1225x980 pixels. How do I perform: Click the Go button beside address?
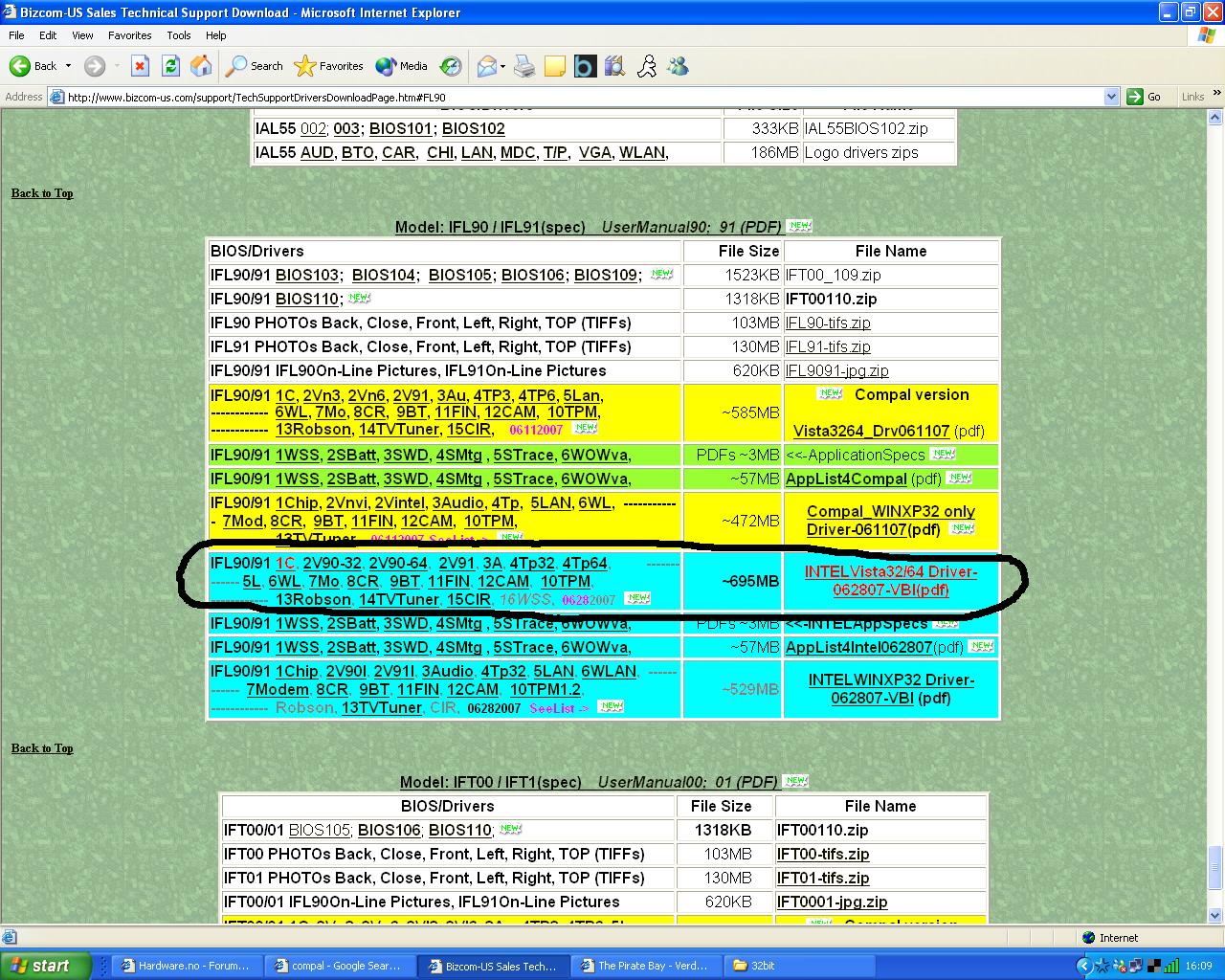click(1145, 97)
